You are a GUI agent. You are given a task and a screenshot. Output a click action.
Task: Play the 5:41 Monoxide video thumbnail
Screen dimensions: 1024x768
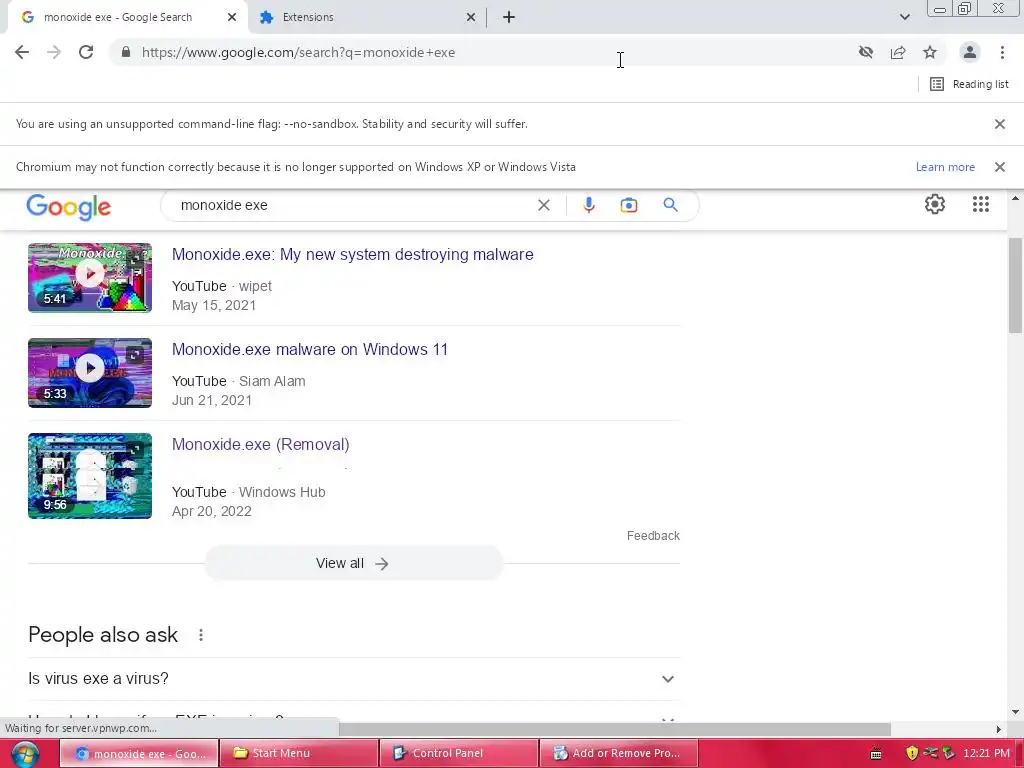click(x=89, y=278)
